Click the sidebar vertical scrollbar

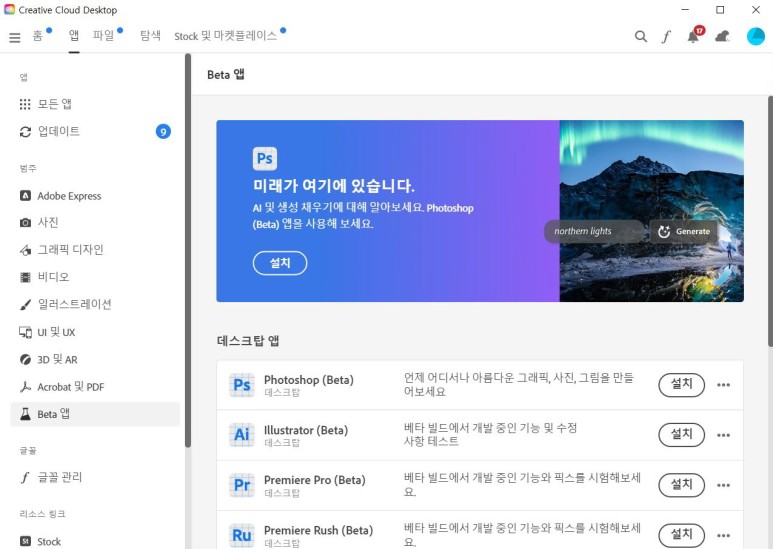pyautogui.click(x=188, y=250)
